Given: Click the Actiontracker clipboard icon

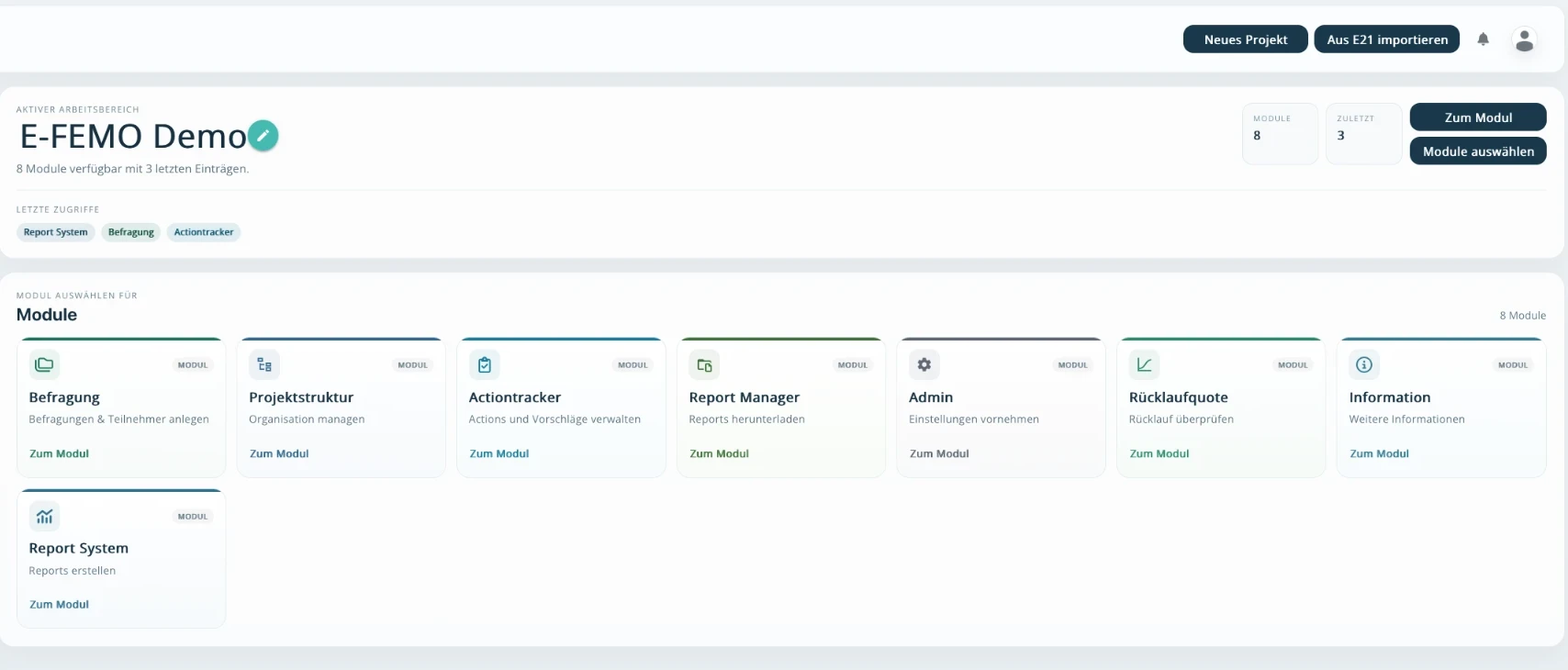Looking at the screenshot, I should 485,364.
